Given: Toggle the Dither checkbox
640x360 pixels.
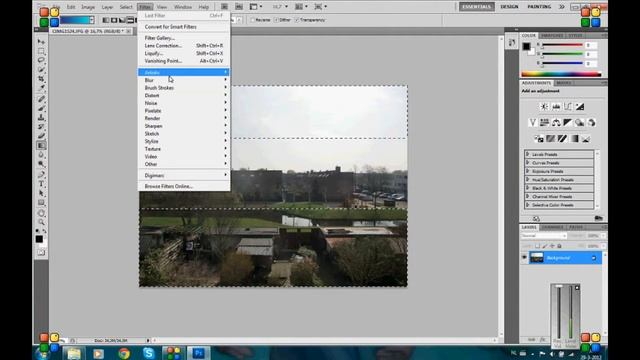Looking at the screenshot, I should click(x=276, y=20).
